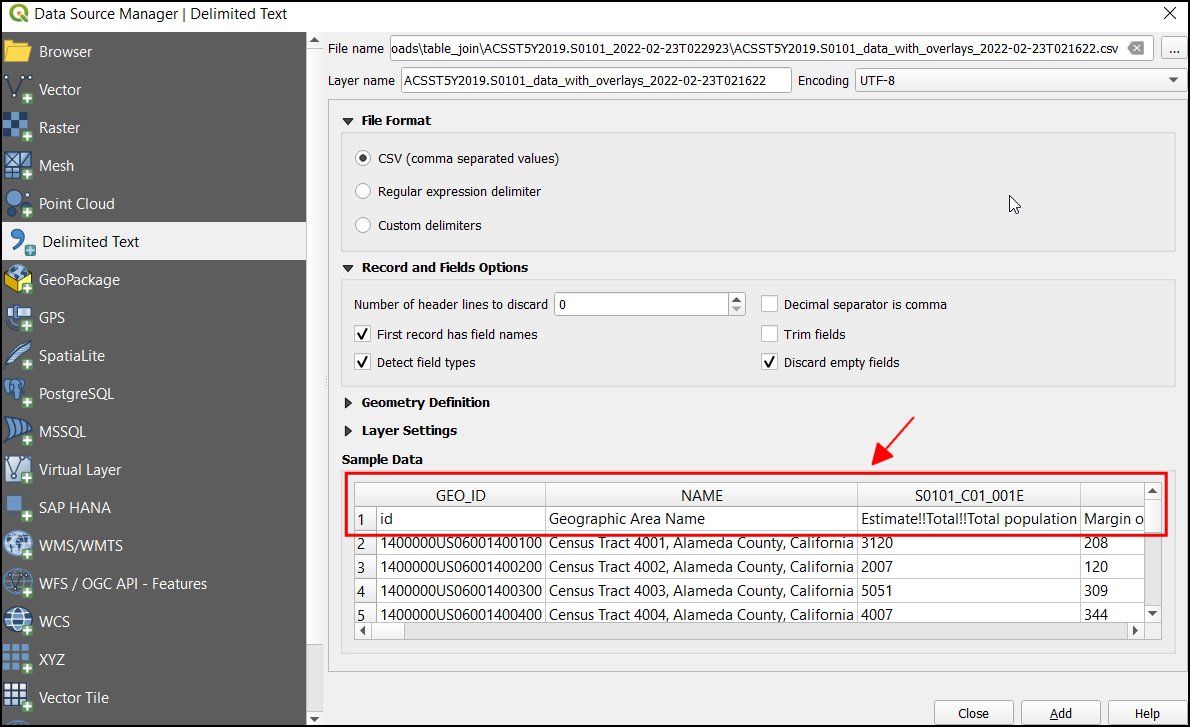Open the WMS/WMTS globe icon

[19, 546]
